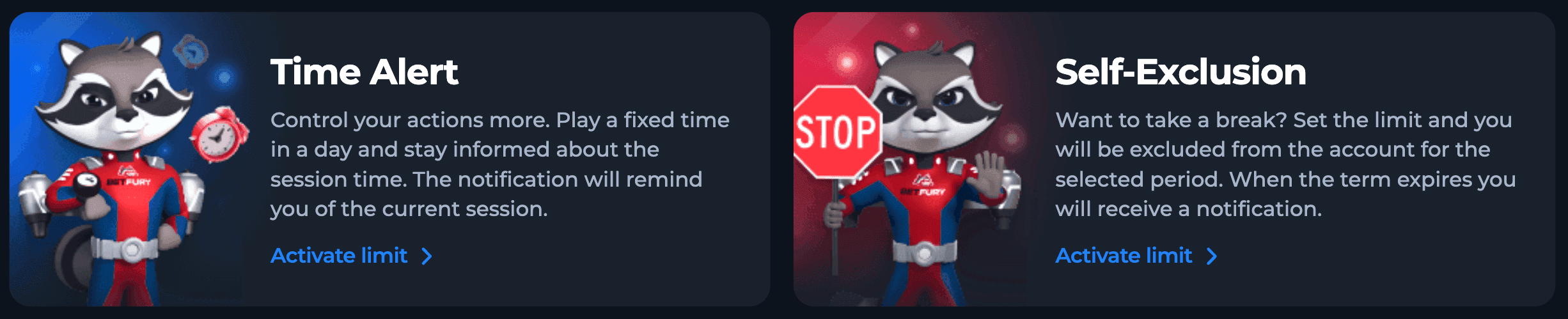Click the stopwatch in the raccoon's hand
1568x319 pixels.
click(86, 183)
